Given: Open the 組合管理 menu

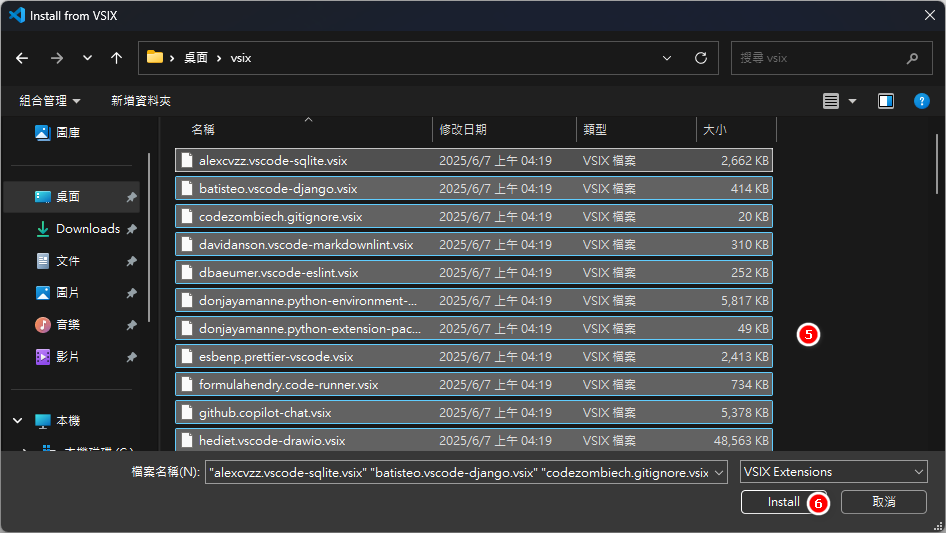Looking at the screenshot, I should (49, 101).
